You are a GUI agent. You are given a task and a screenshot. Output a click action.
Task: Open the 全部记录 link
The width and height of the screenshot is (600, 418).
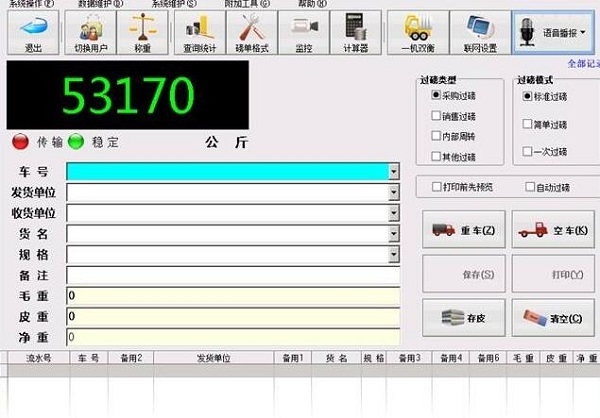point(584,63)
